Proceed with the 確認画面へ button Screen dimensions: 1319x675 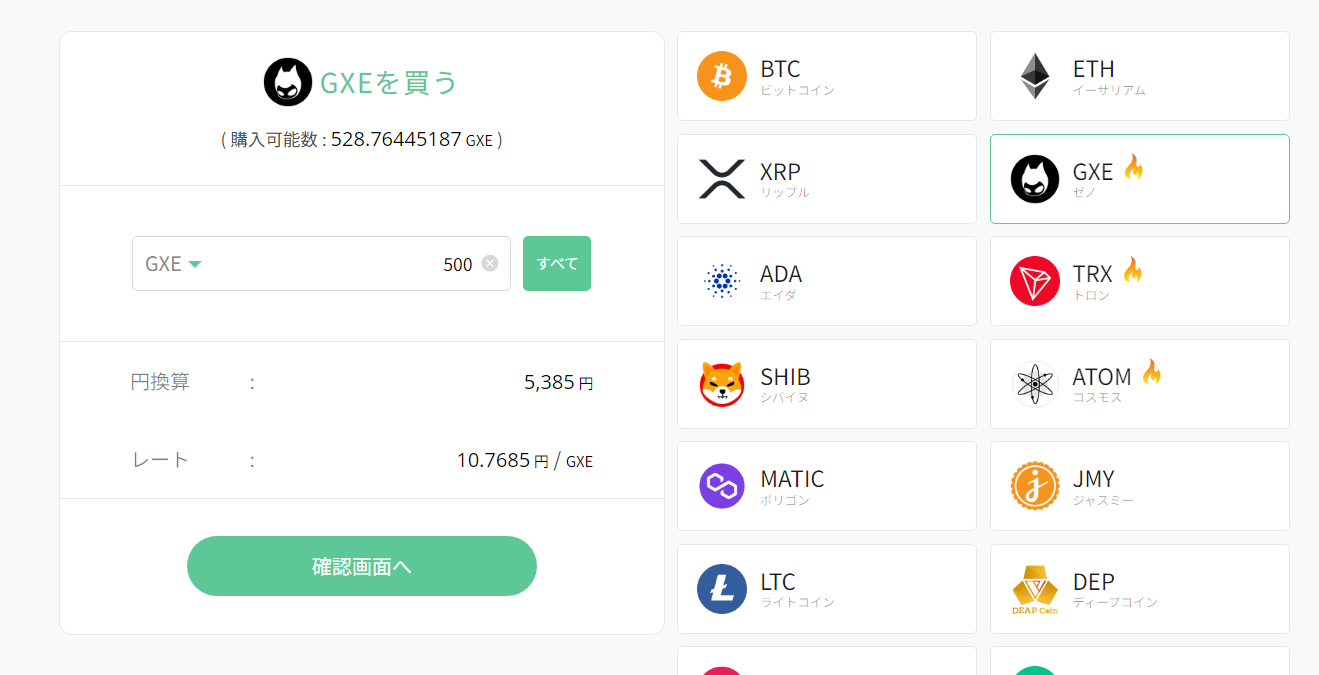[362, 566]
